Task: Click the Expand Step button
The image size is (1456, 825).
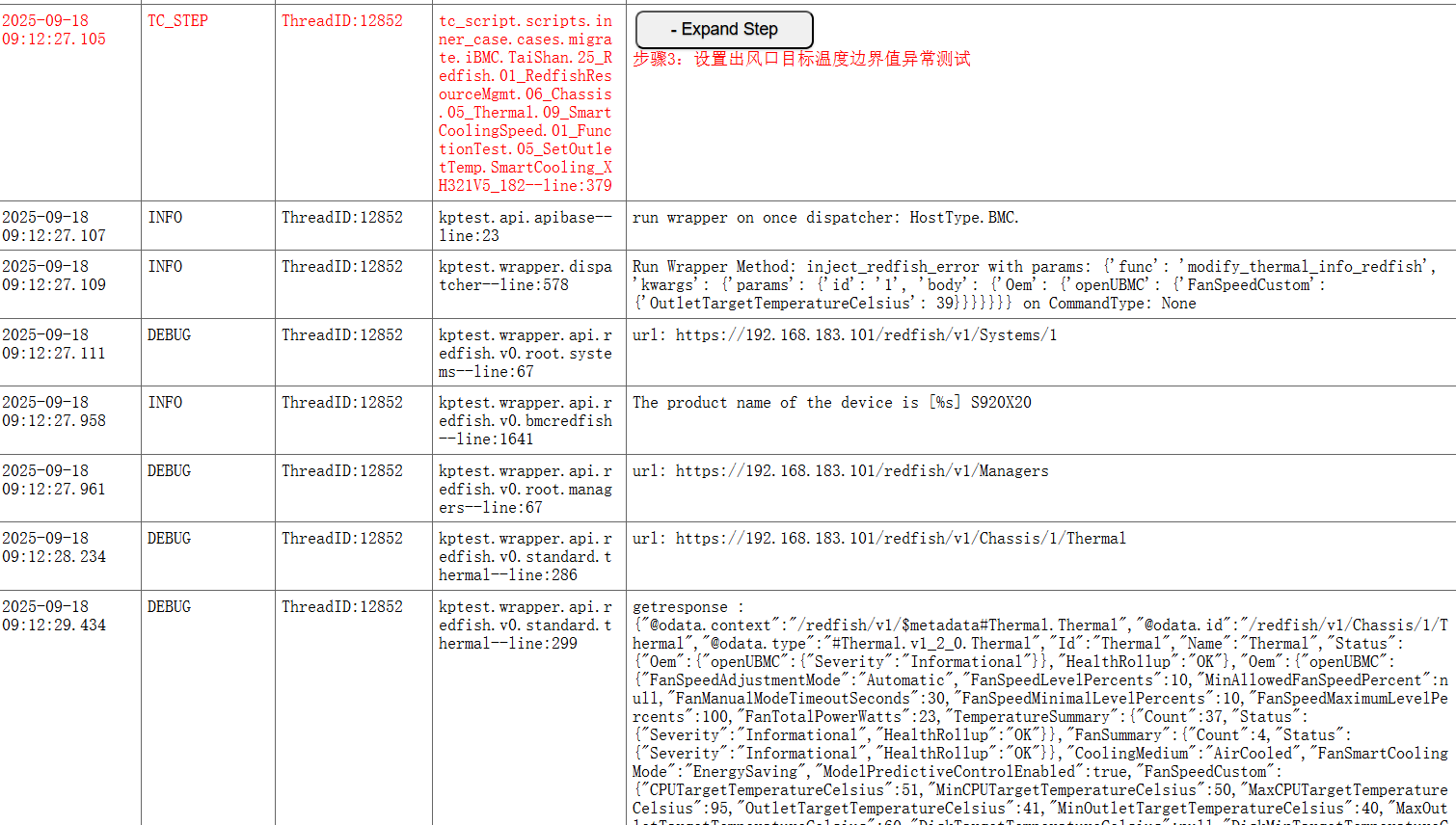Action: click(724, 30)
